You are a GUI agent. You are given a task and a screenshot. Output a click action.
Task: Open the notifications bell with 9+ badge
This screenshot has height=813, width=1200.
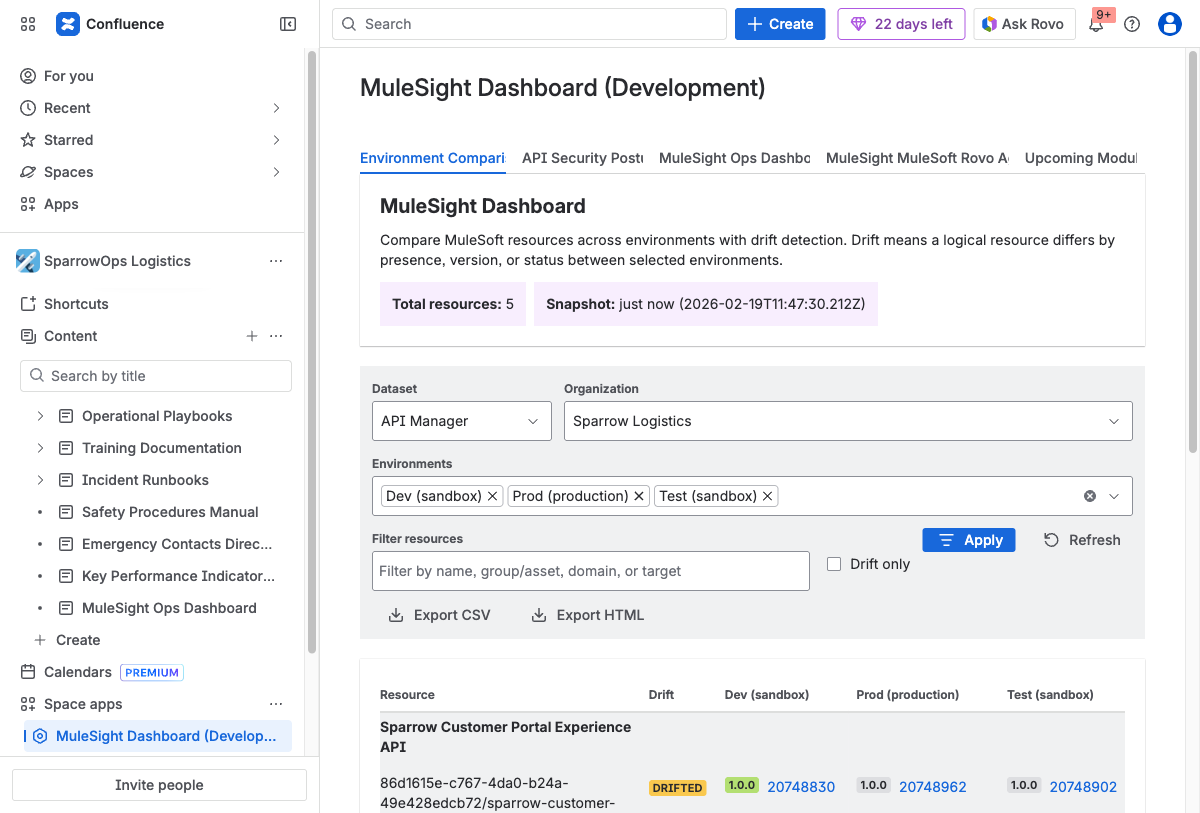(x=1097, y=23)
